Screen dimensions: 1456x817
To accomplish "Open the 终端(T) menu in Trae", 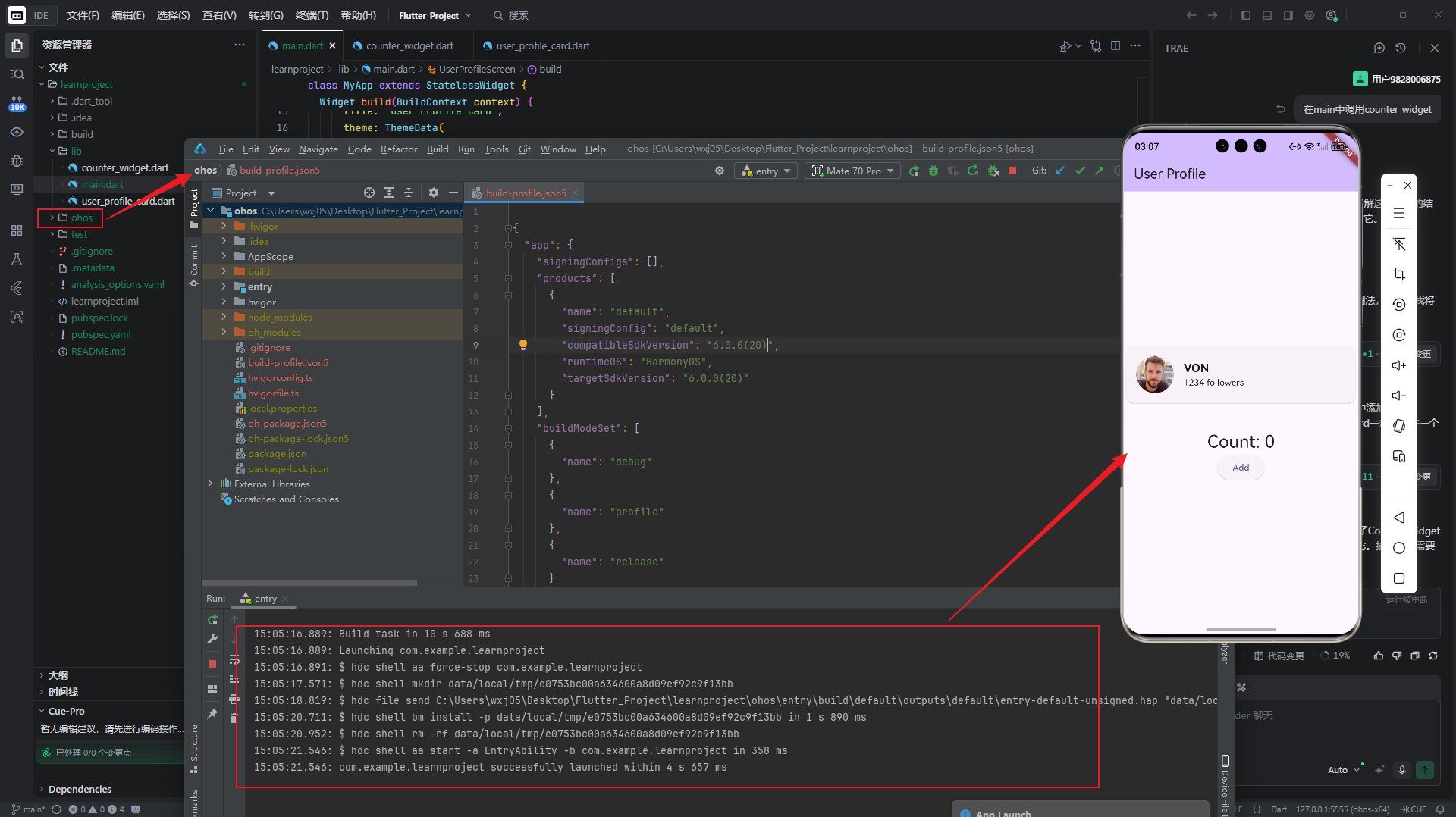I will point(312,15).
